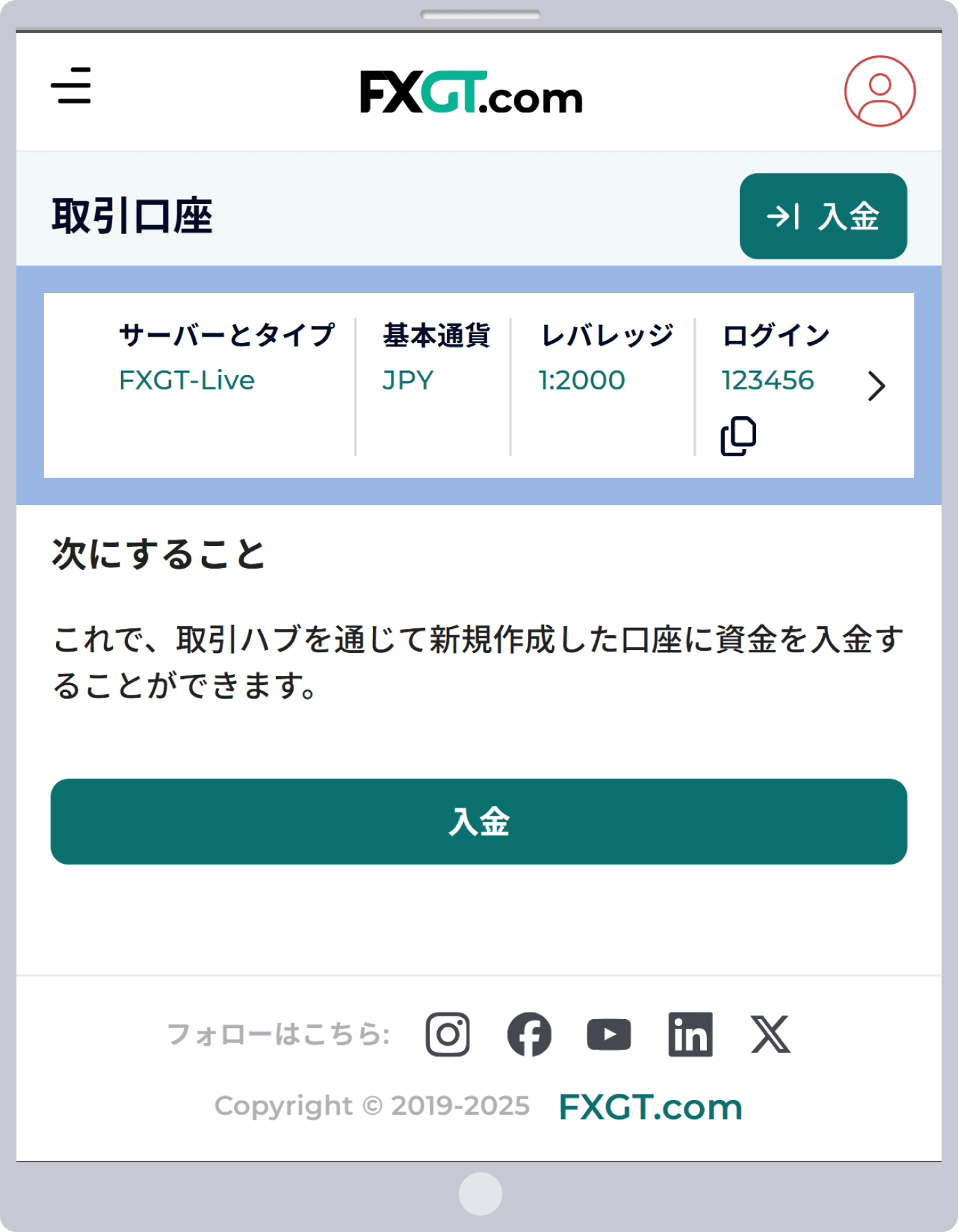Viewport: 958px width, 1232px height.
Task: Open FXGT YouTube channel
Action: [609, 1034]
